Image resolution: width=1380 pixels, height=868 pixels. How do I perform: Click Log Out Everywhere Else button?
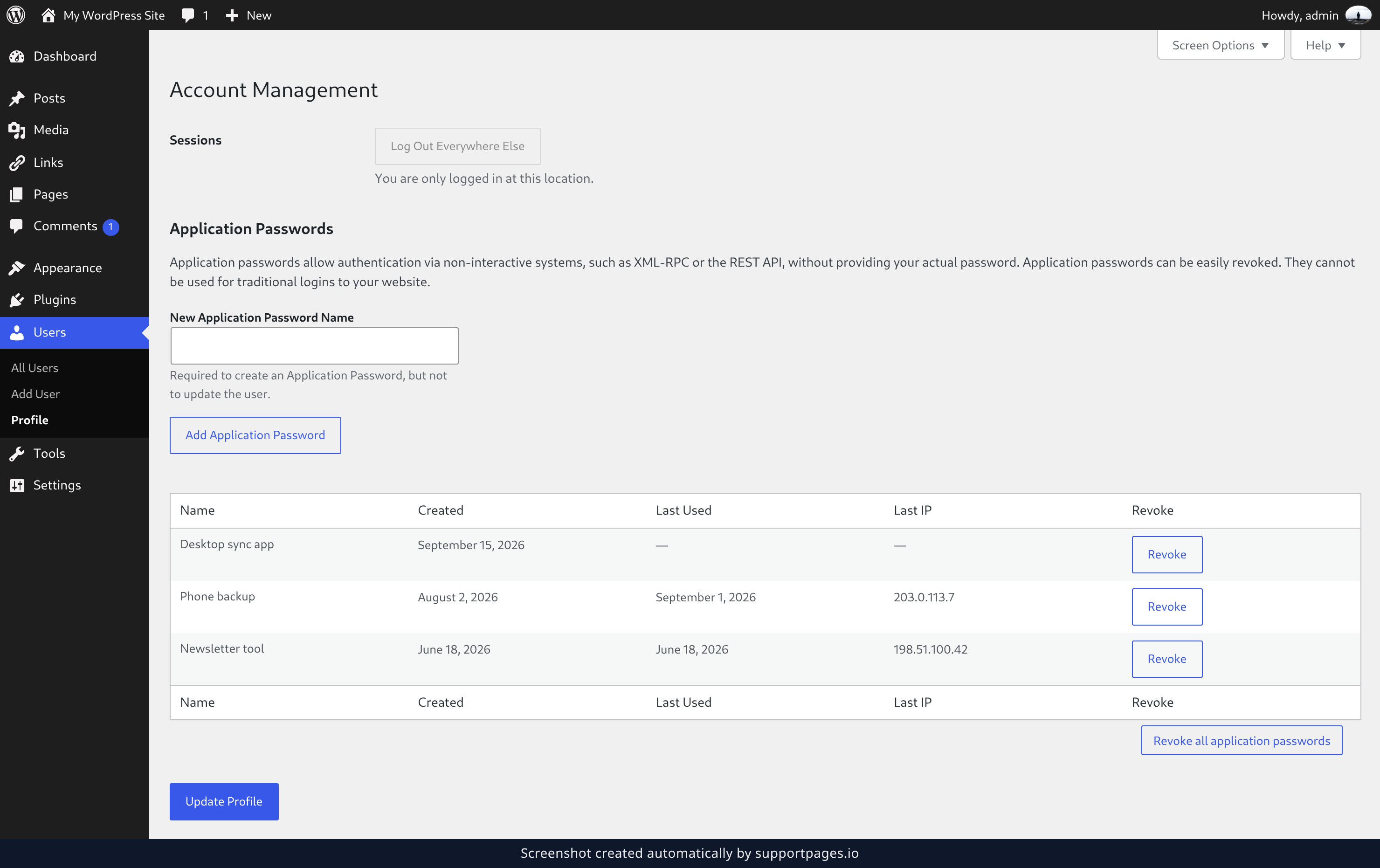click(x=457, y=146)
